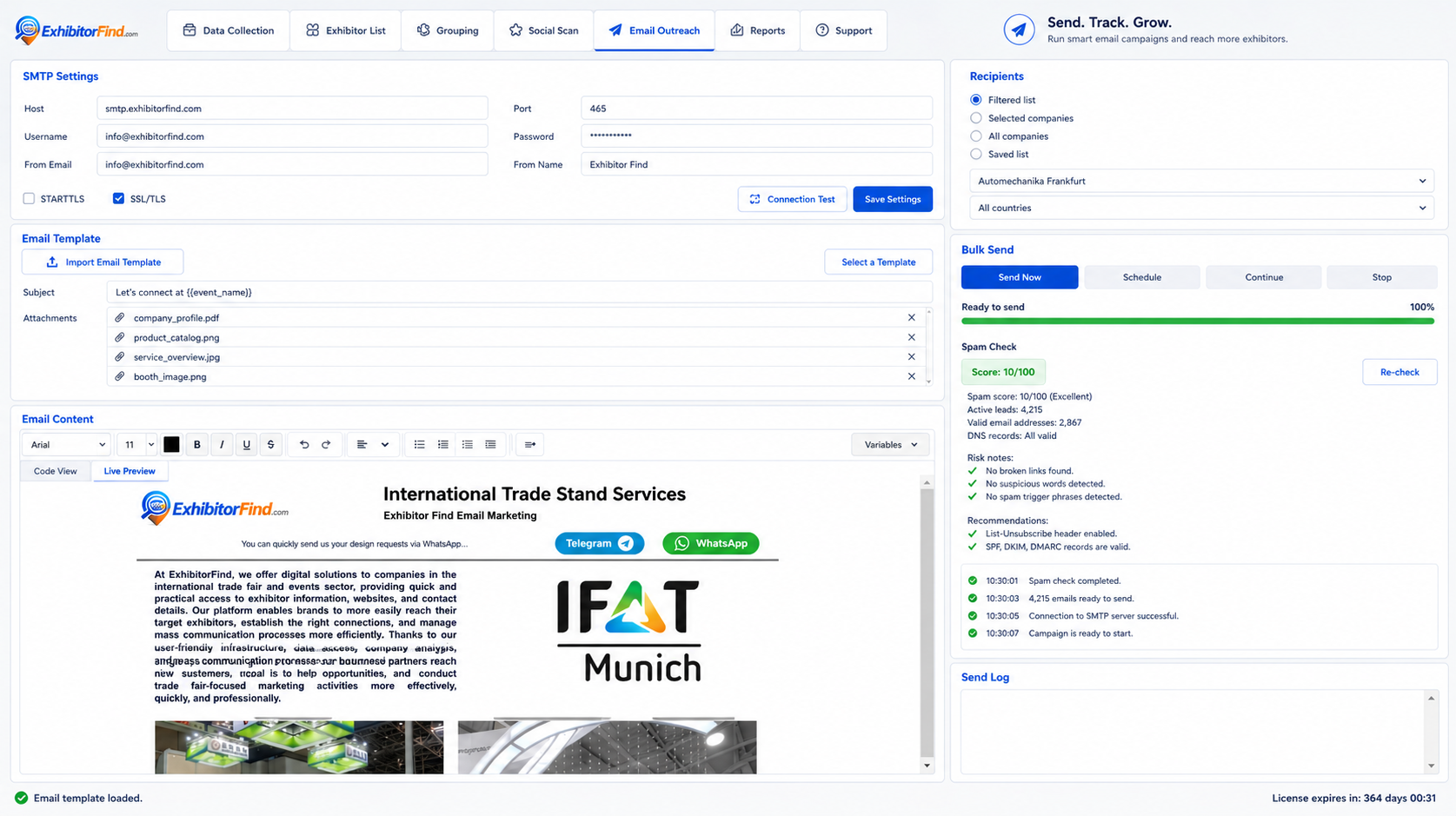This screenshot has width=1456, height=816.
Task: Click the IFAT Munich logo in the preview
Action: (628, 631)
